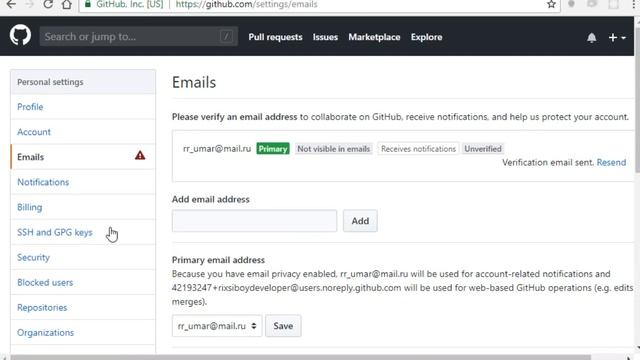This screenshot has height=360, width=640.
Task: Reload the page in the browser
Action: 48,4
